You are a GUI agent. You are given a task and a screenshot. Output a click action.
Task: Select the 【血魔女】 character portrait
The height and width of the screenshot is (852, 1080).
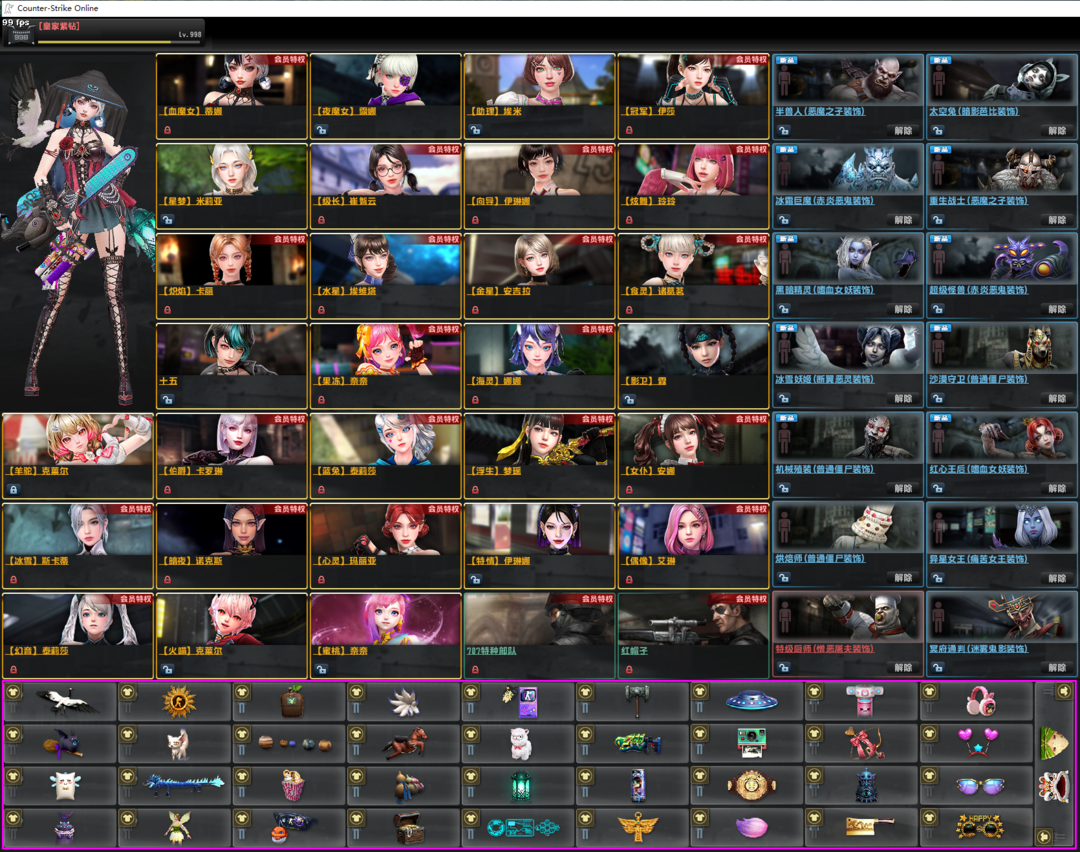232,80
